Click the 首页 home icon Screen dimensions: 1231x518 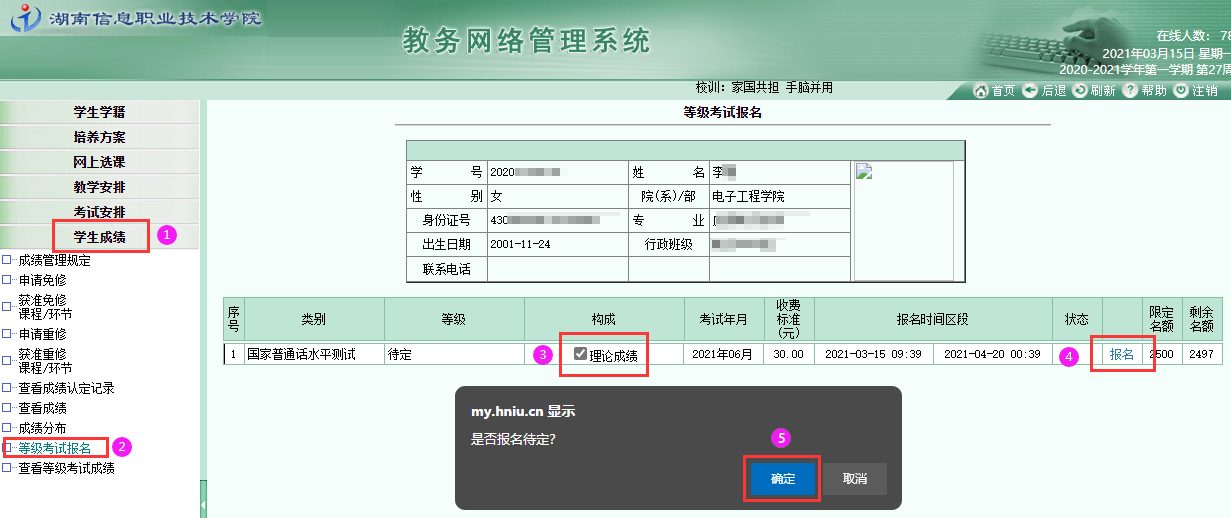click(981, 90)
